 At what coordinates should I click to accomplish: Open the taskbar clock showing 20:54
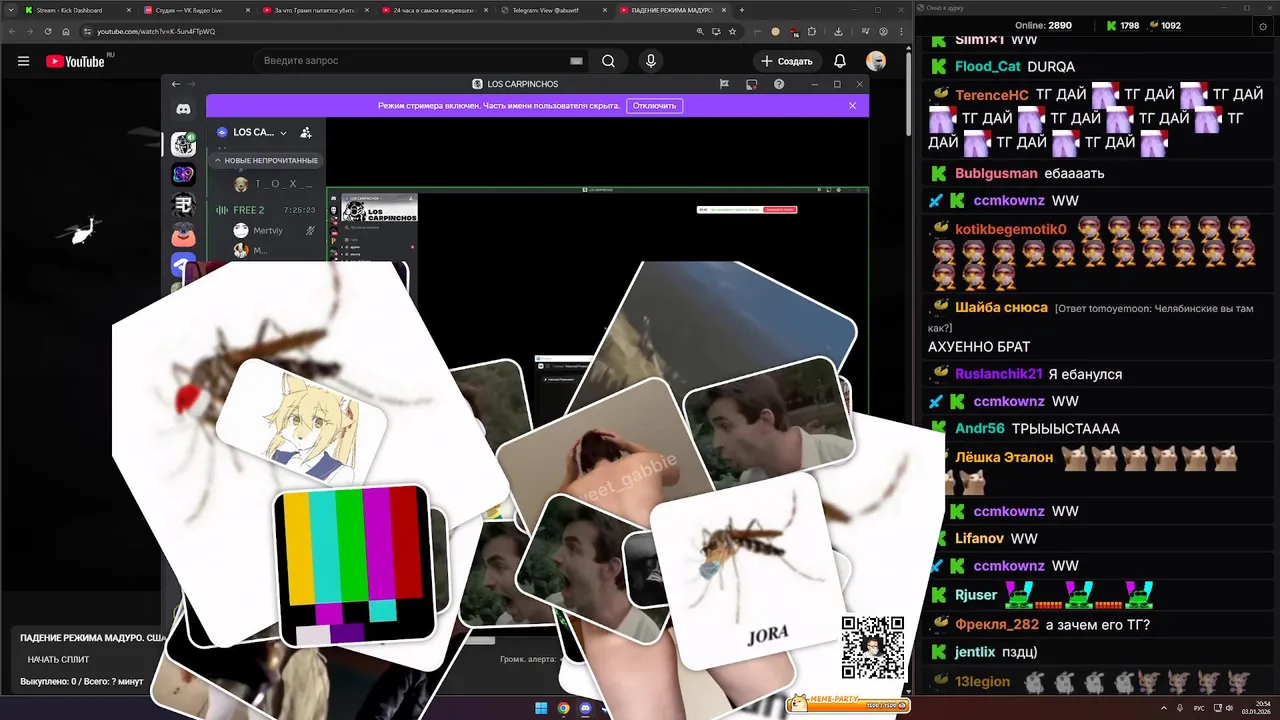pos(1255,708)
